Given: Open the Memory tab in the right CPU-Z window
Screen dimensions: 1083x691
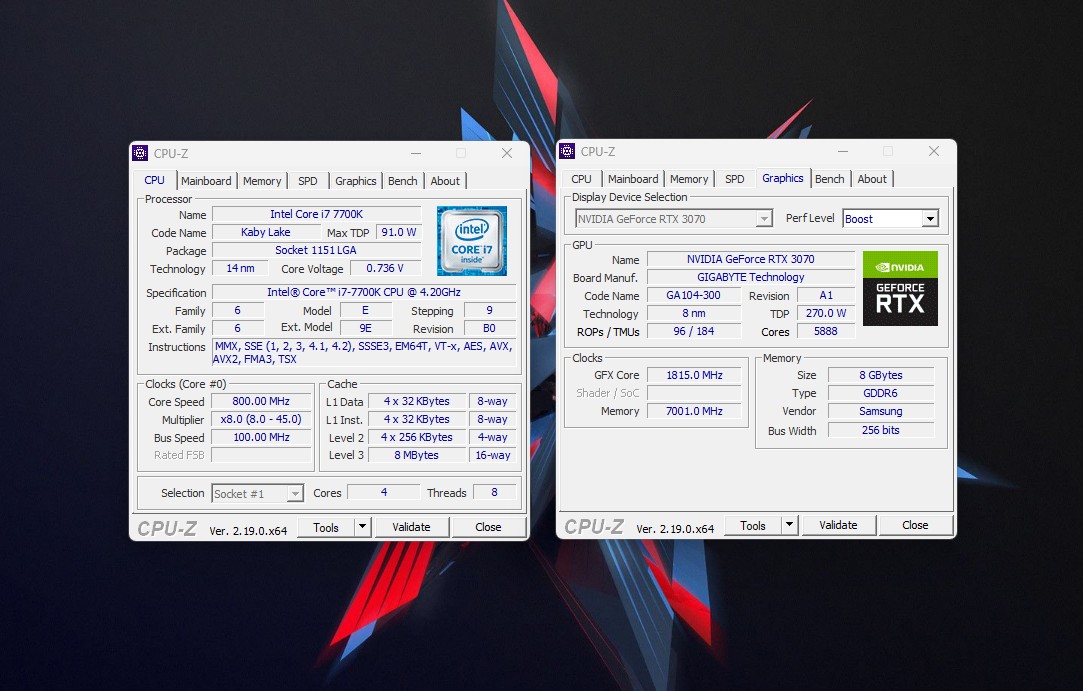Looking at the screenshot, I should tap(689, 179).
